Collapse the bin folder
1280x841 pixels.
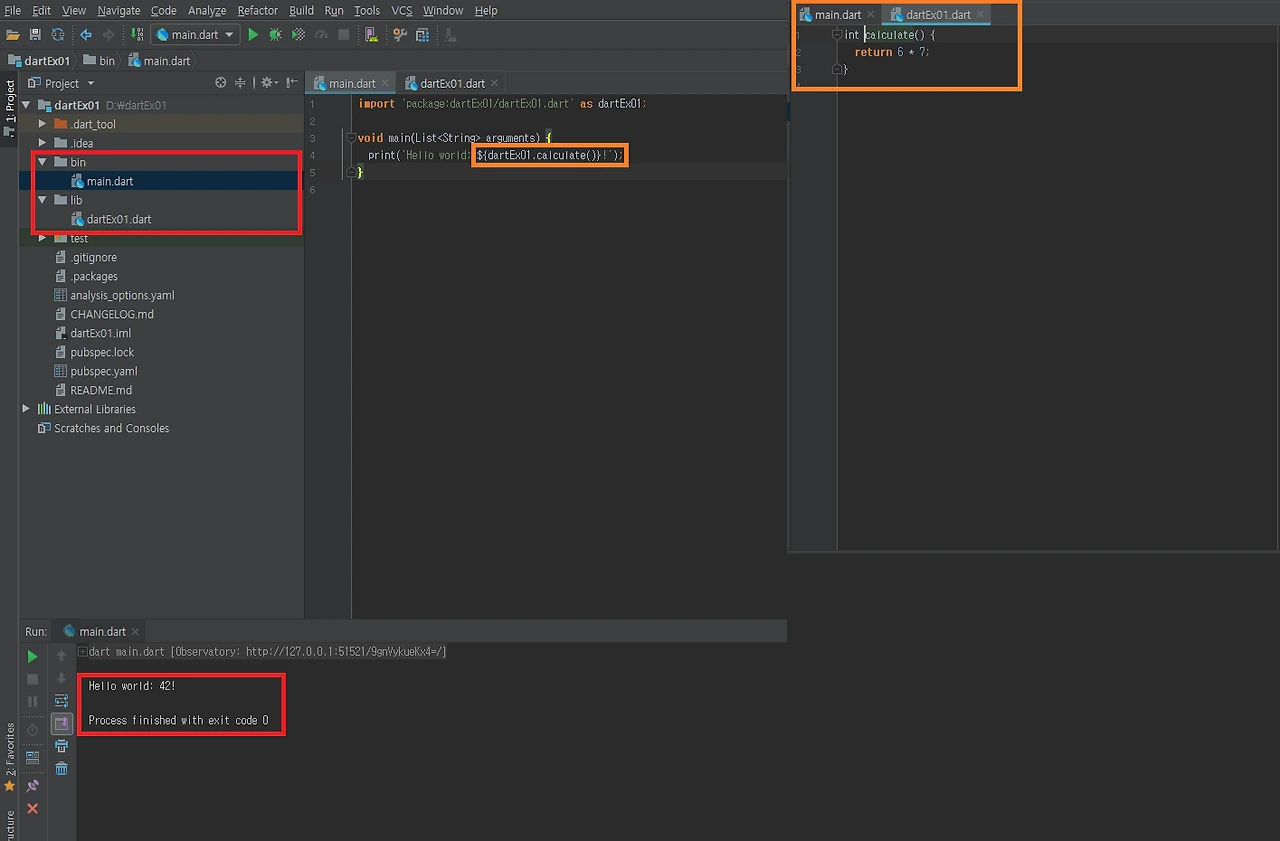(x=42, y=162)
